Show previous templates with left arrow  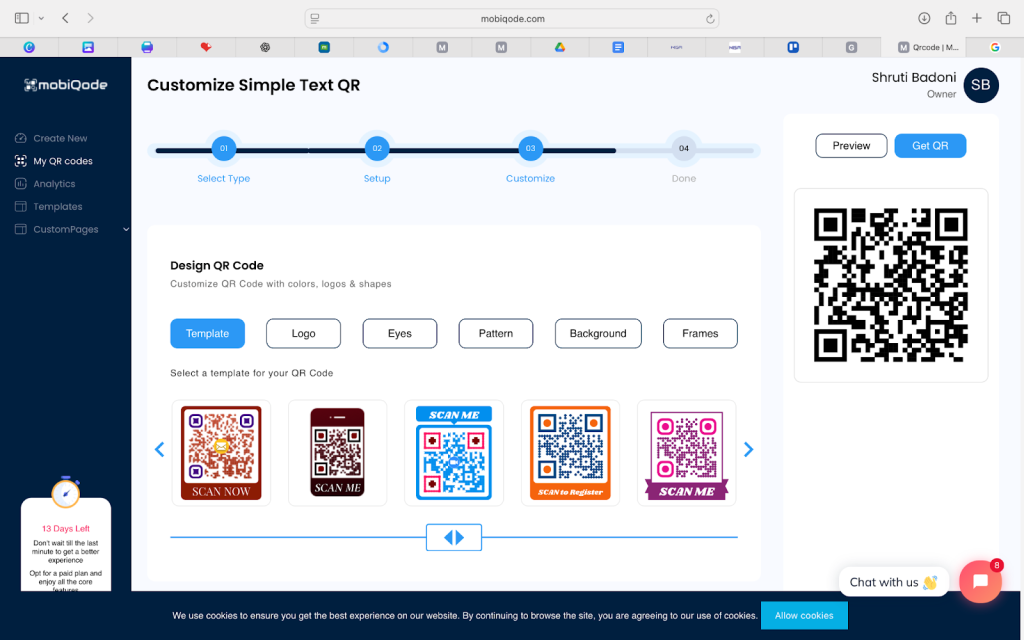point(159,450)
